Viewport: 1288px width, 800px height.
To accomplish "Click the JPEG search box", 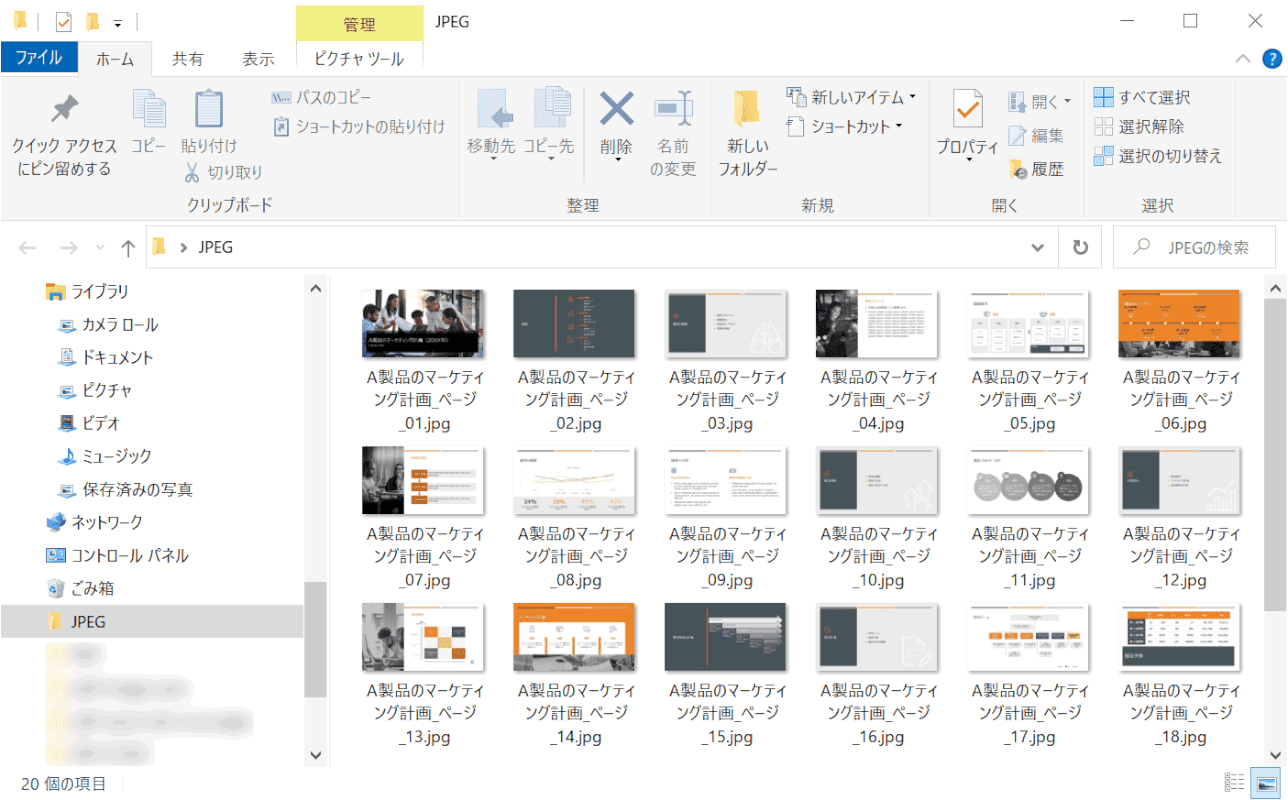I will pos(1195,247).
